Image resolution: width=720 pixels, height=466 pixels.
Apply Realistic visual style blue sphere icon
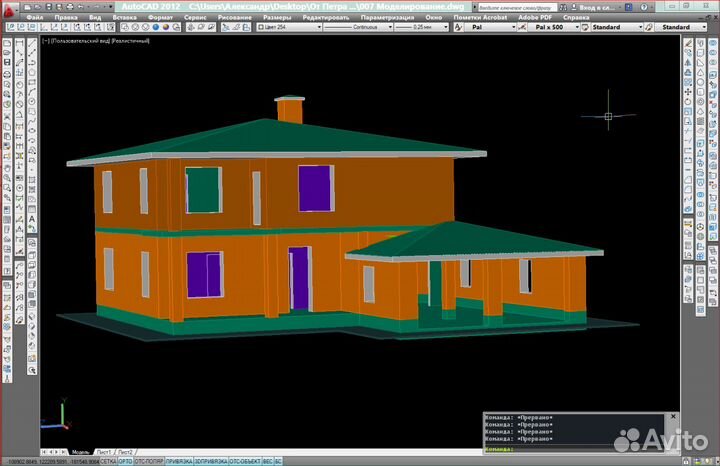tap(156, 27)
